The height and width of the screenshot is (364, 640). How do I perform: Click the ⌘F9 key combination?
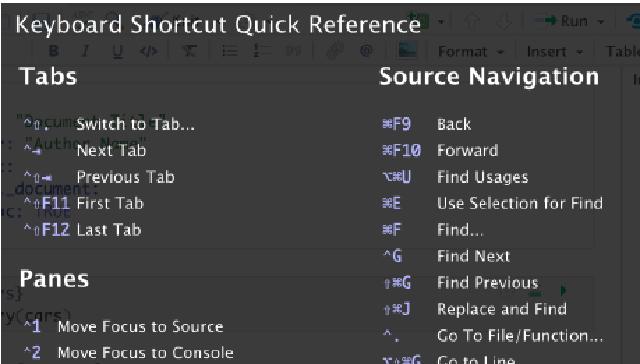(396, 124)
